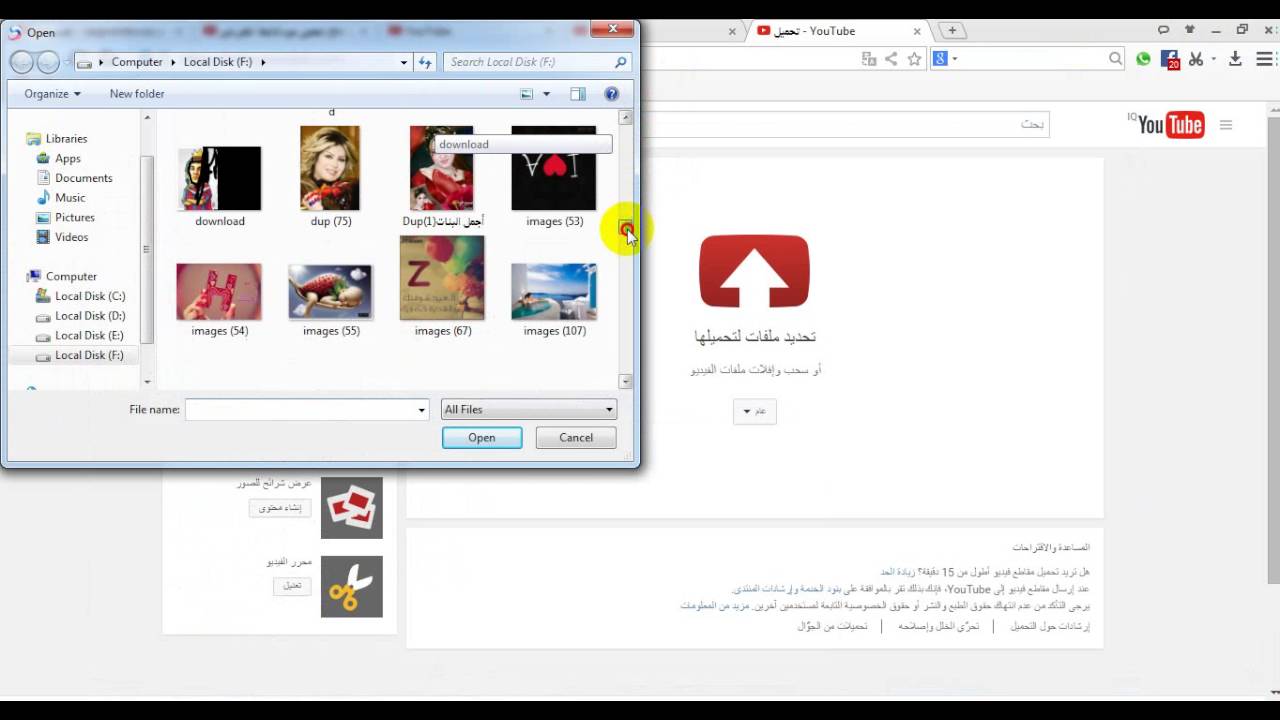Click the file list scrollbar up arrow
This screenshot has width=1280, height=720.
[626, 118]
